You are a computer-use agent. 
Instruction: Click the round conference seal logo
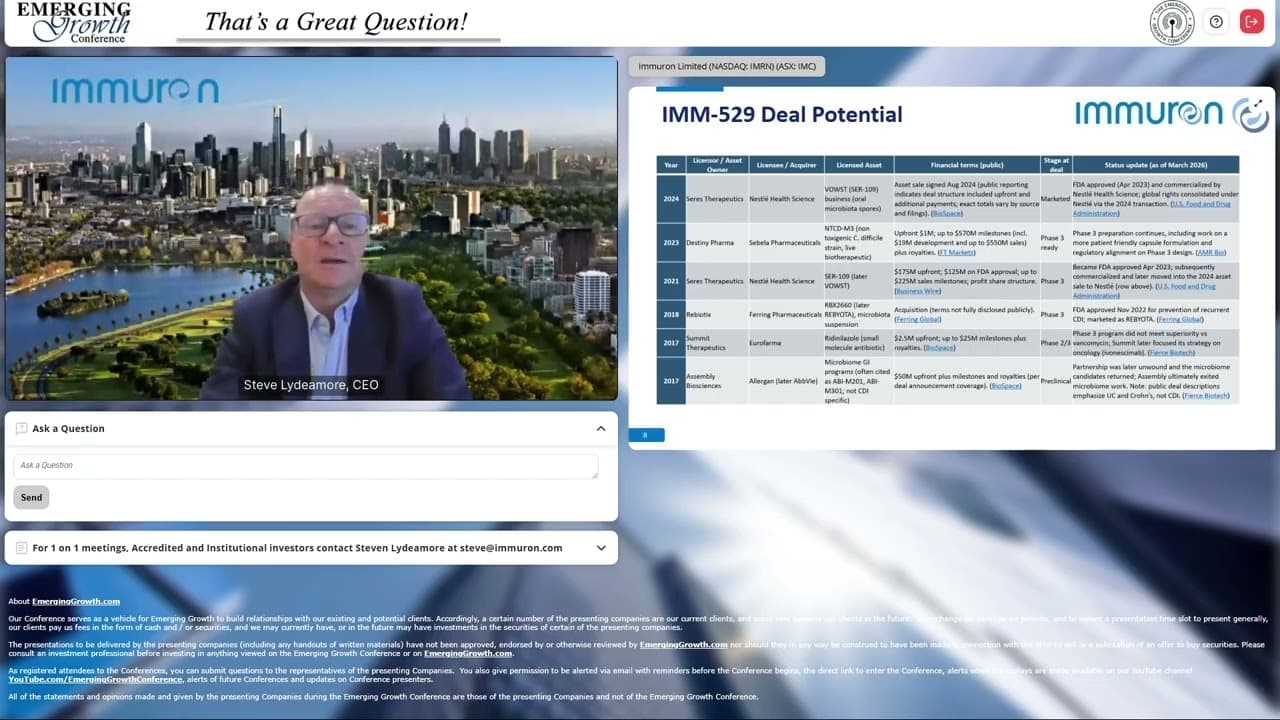click(x=1172, y=22)
